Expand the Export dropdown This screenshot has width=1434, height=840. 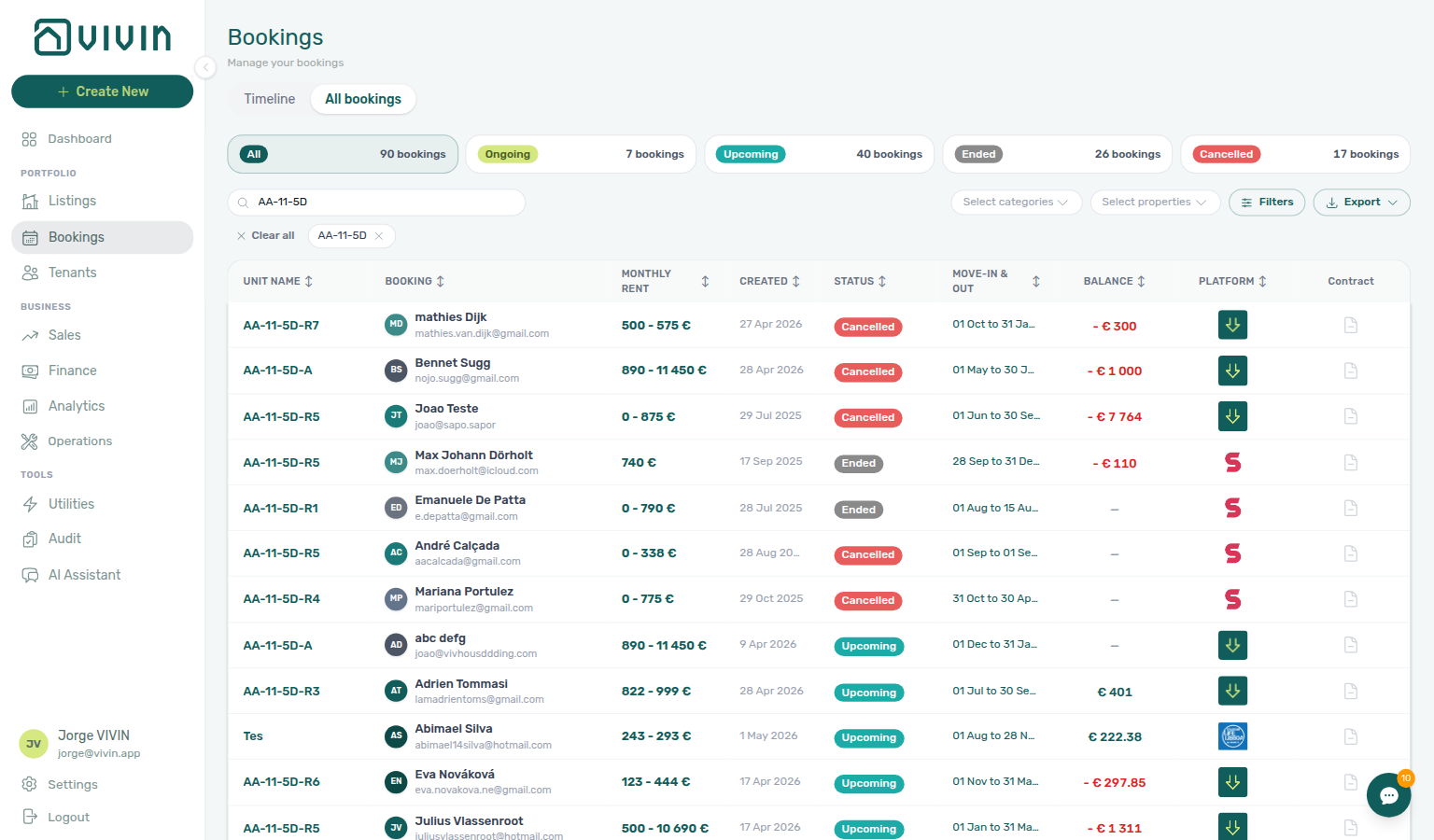click(1361, 203)
